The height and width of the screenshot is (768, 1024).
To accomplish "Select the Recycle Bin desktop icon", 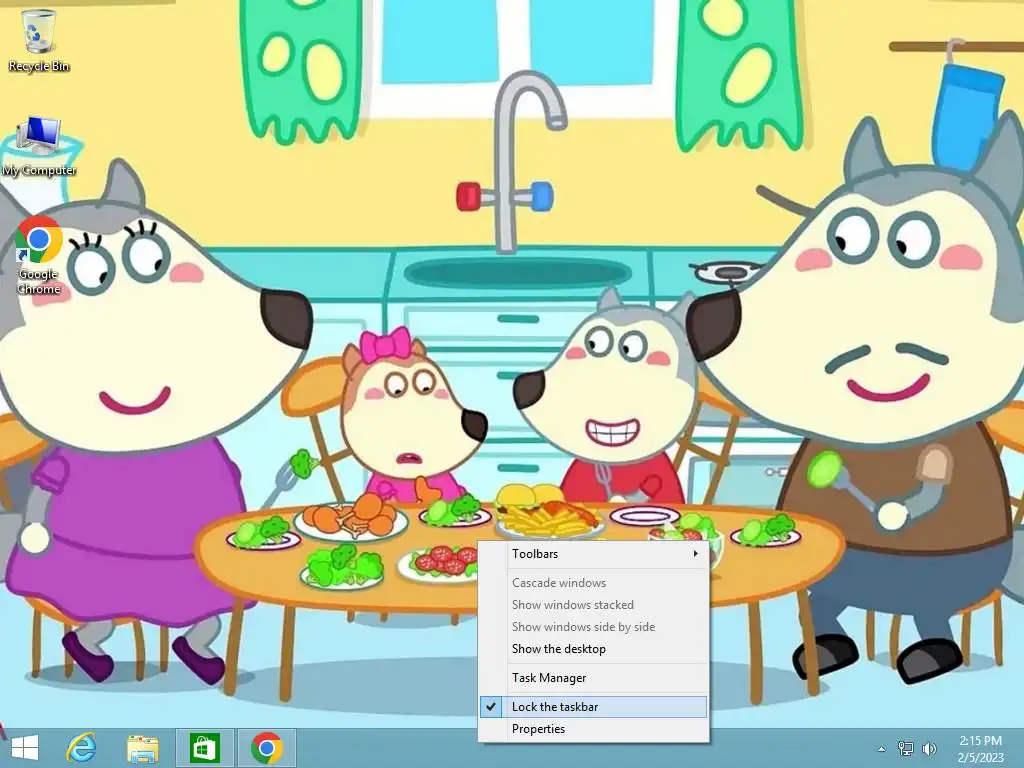I will coord(39,41).
